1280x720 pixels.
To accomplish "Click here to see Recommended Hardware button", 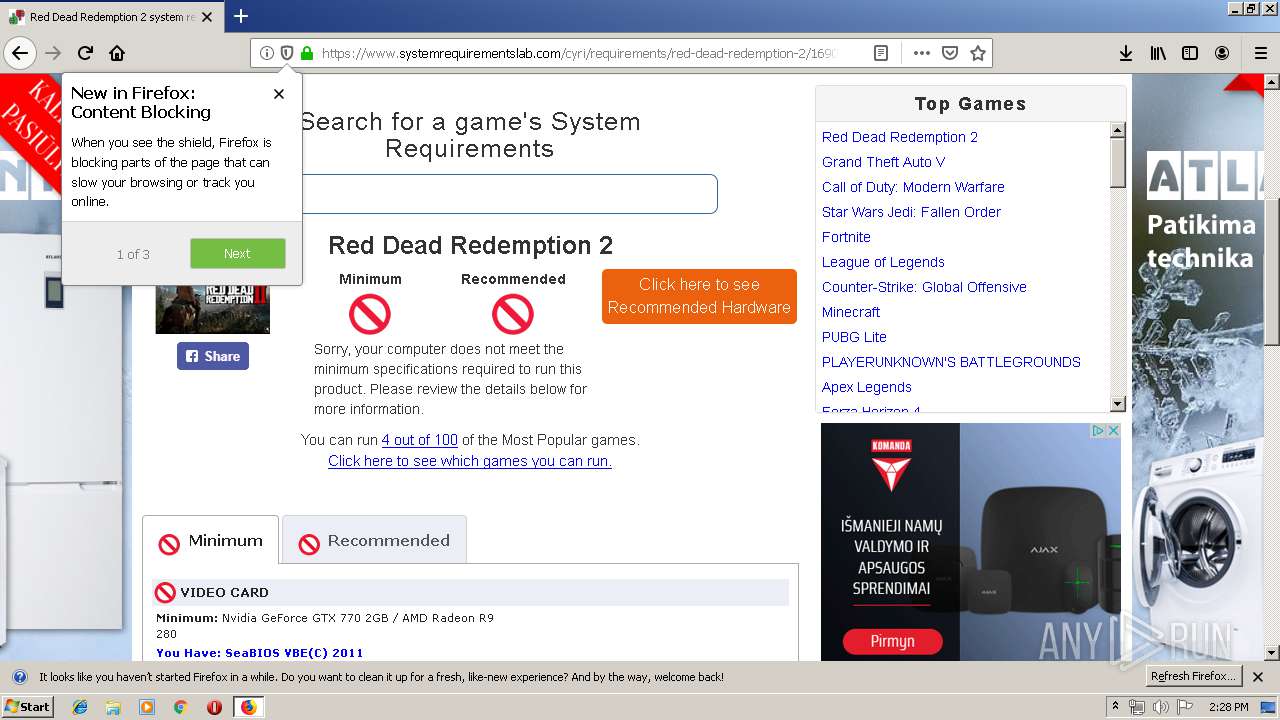I will point(699,296).
